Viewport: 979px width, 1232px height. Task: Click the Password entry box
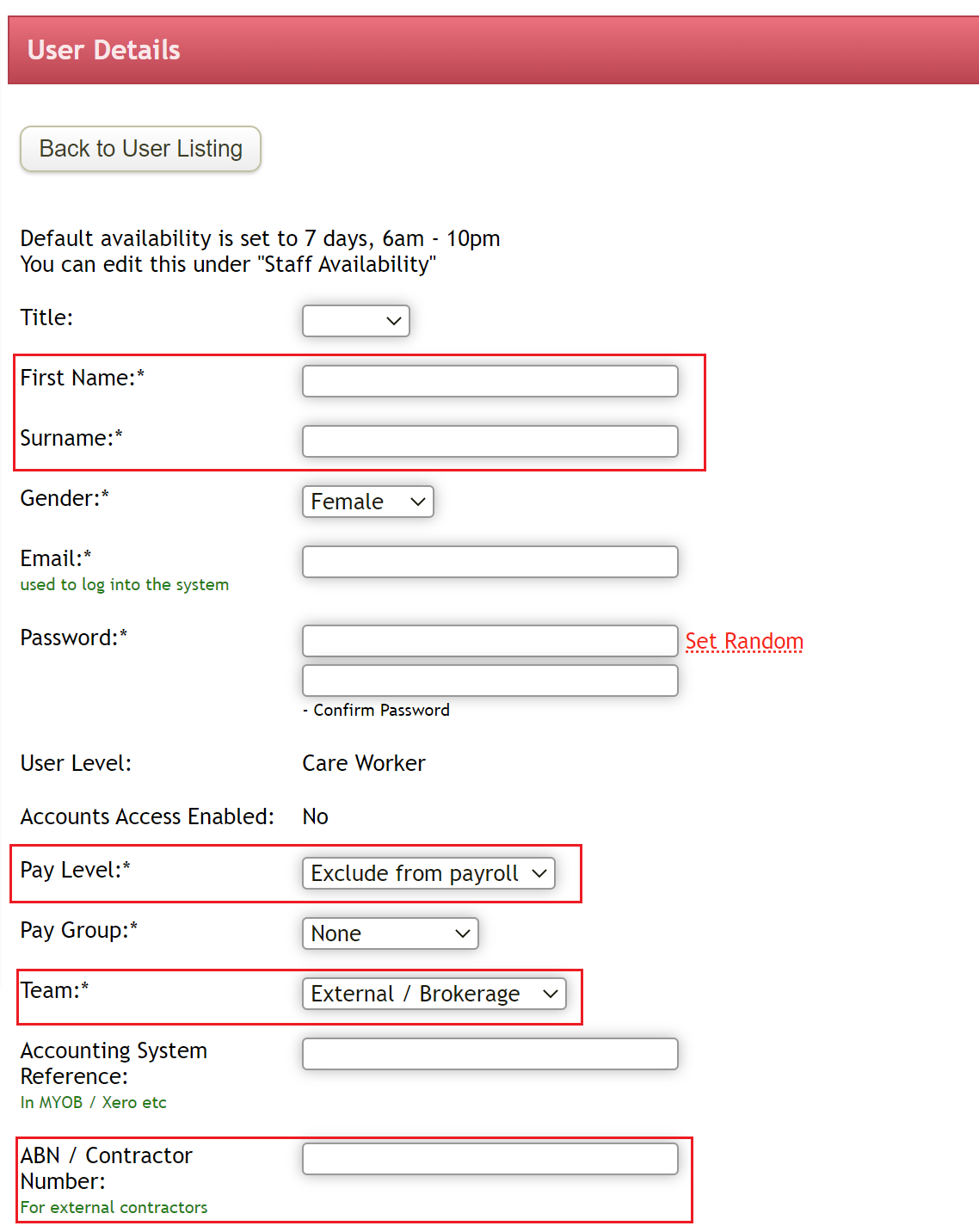489,640
